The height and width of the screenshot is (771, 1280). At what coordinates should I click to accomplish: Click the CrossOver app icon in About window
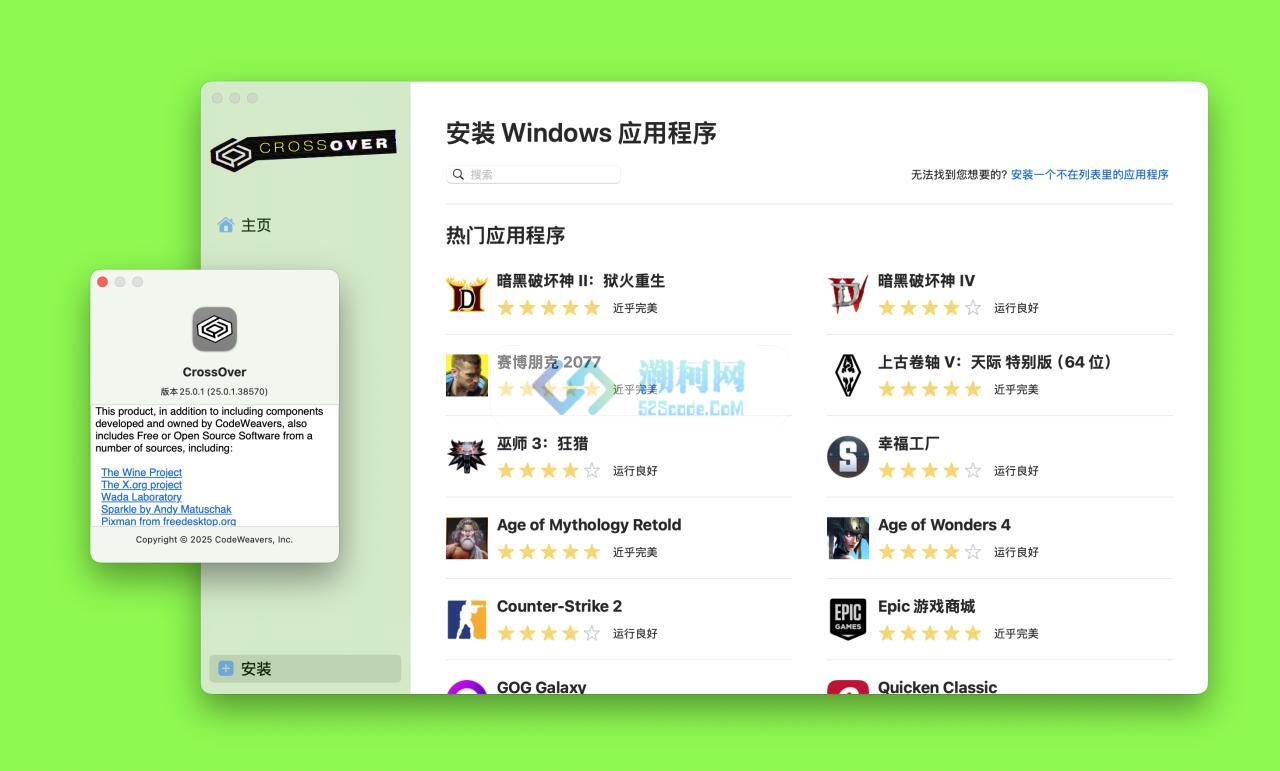pos(215,329)
